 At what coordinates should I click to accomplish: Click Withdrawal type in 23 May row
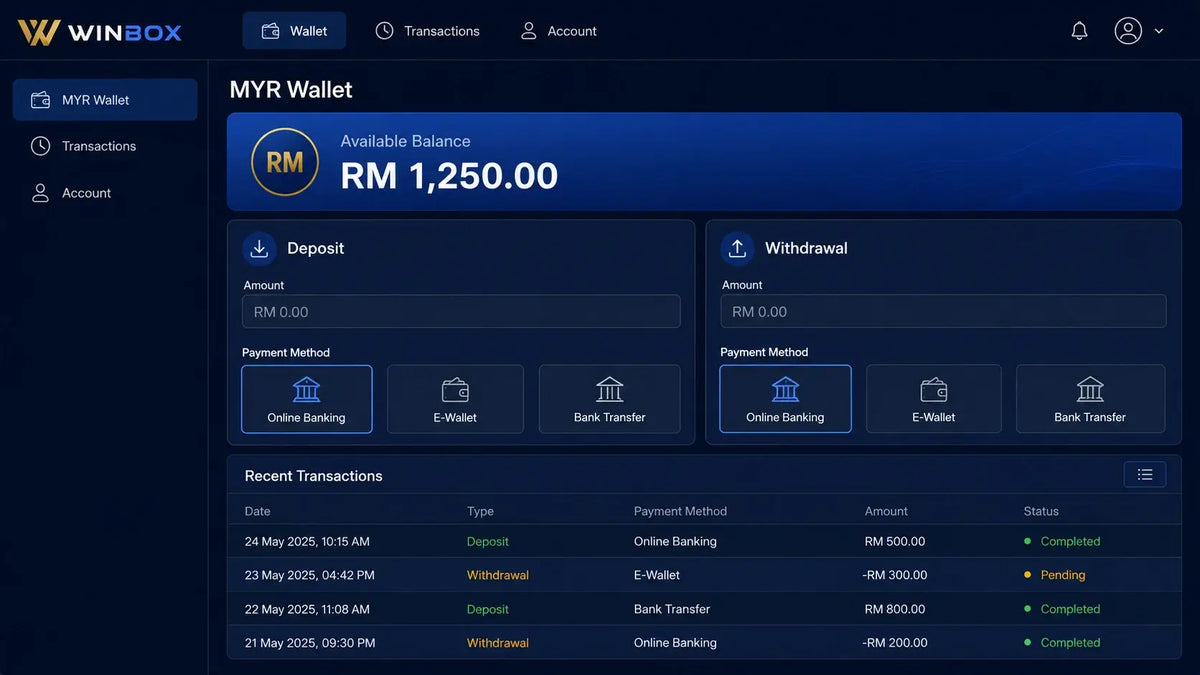tap(498, 575)
